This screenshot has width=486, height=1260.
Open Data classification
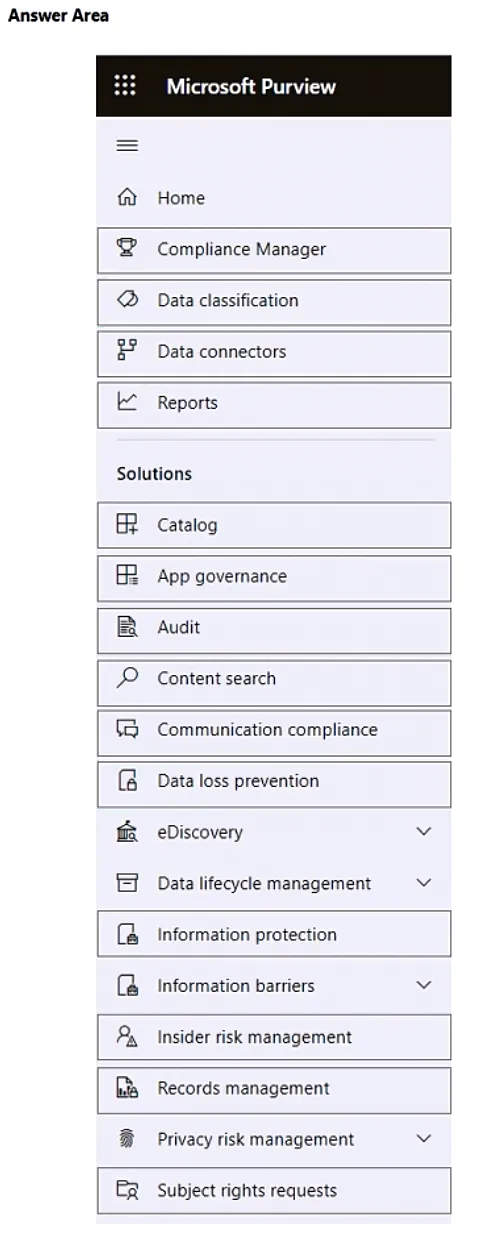[x=274, y=301]
